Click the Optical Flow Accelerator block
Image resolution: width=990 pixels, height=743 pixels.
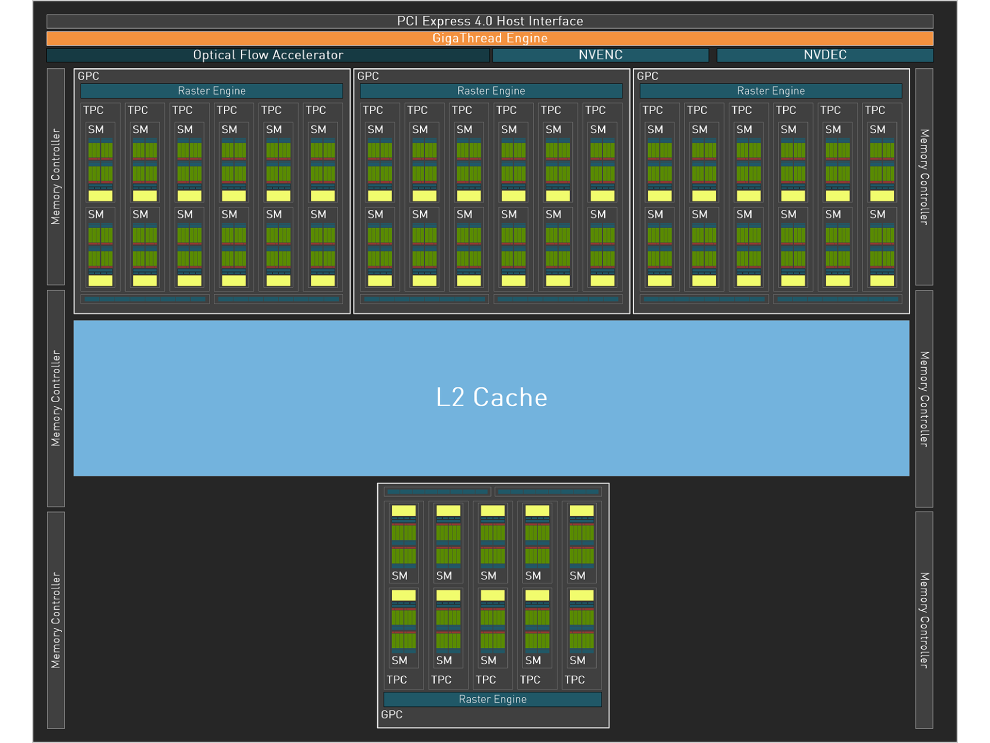pos(268,55)
